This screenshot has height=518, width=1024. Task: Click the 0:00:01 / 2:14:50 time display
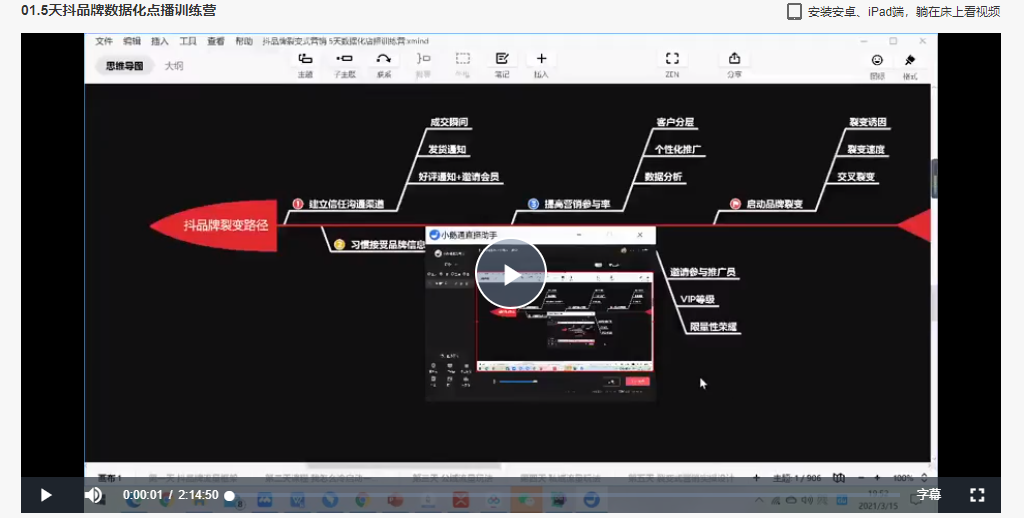click(x=170, y=495)
